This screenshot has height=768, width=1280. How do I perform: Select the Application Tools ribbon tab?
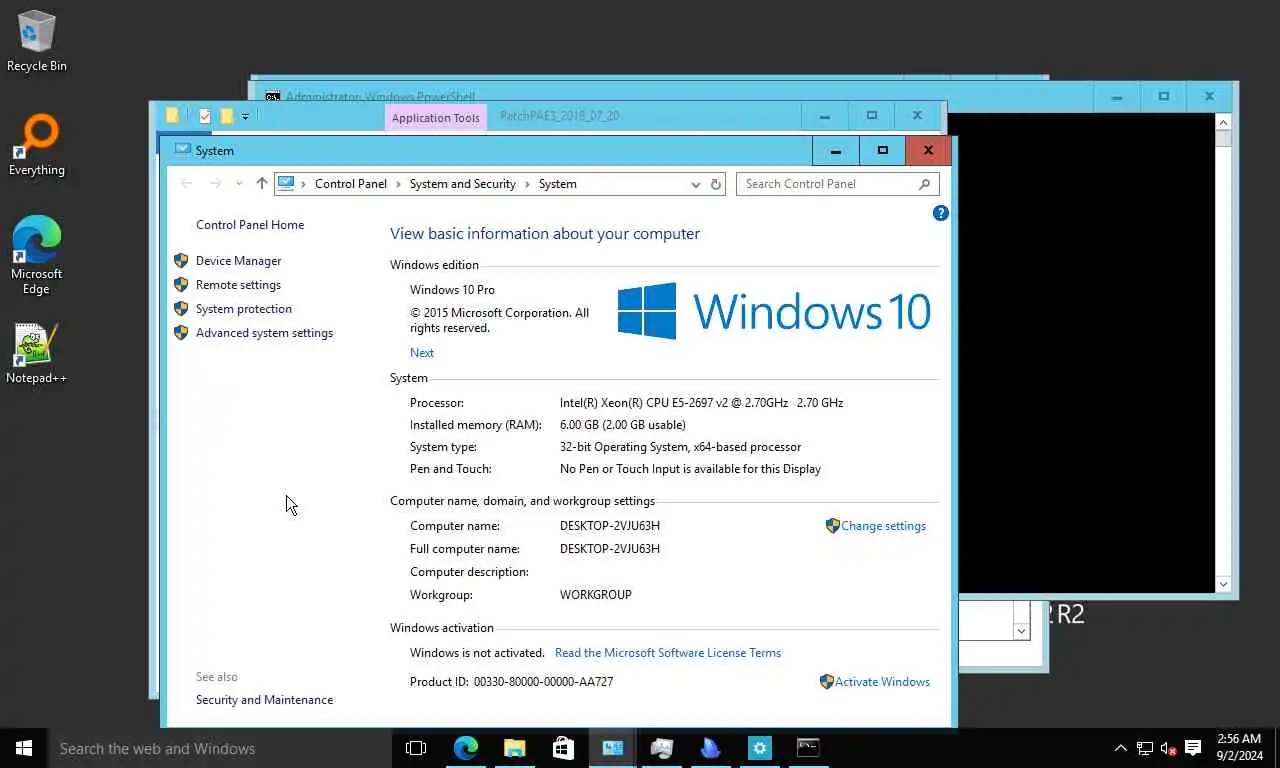click(x=436, y=117)
